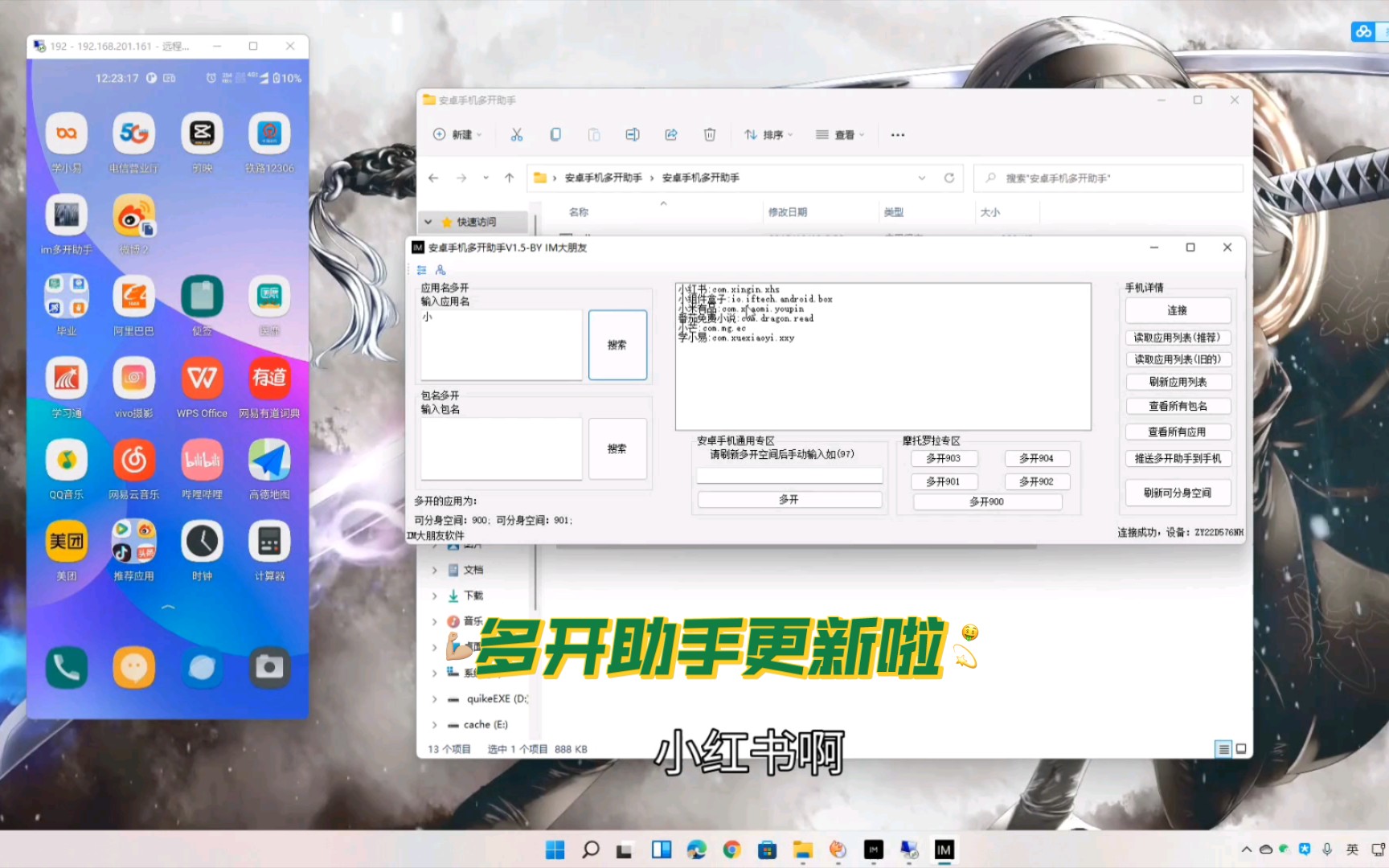1389x868 pixels.
Task: Navigate back in the Explorer window
Action: pos(433,178)
